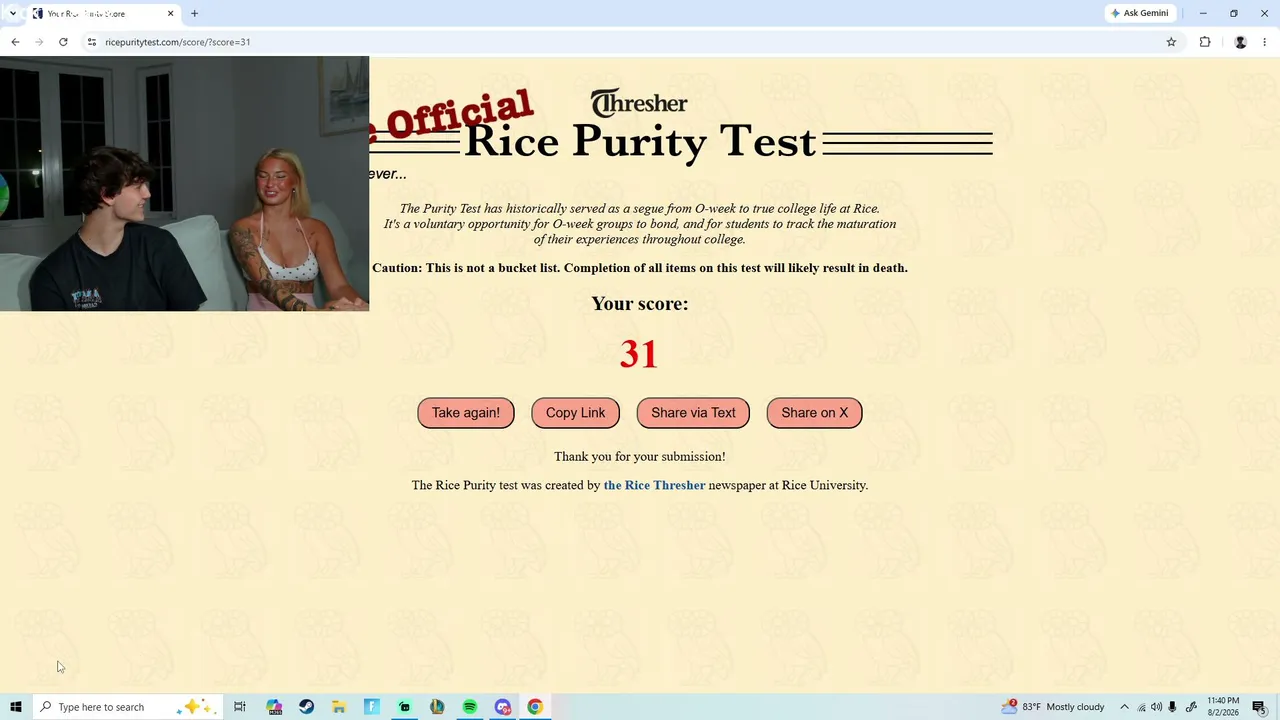Click the Your score: heading
This screenshot has width=1280, height=720.
pyautogui.click(x=640, y=304)
